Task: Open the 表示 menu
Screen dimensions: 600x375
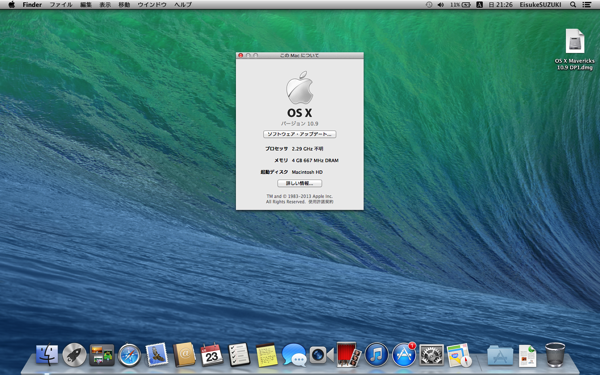Action: pos(105,5)
